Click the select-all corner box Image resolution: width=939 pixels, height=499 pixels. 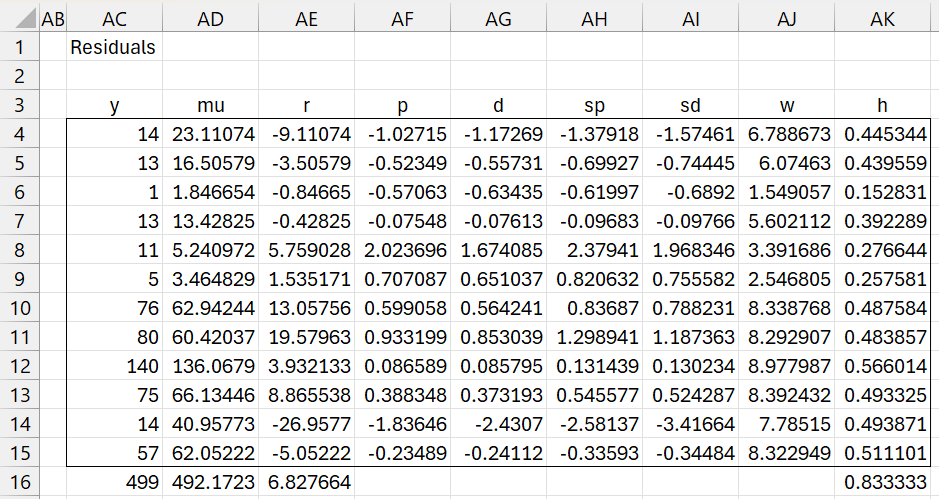coord(19,19)
